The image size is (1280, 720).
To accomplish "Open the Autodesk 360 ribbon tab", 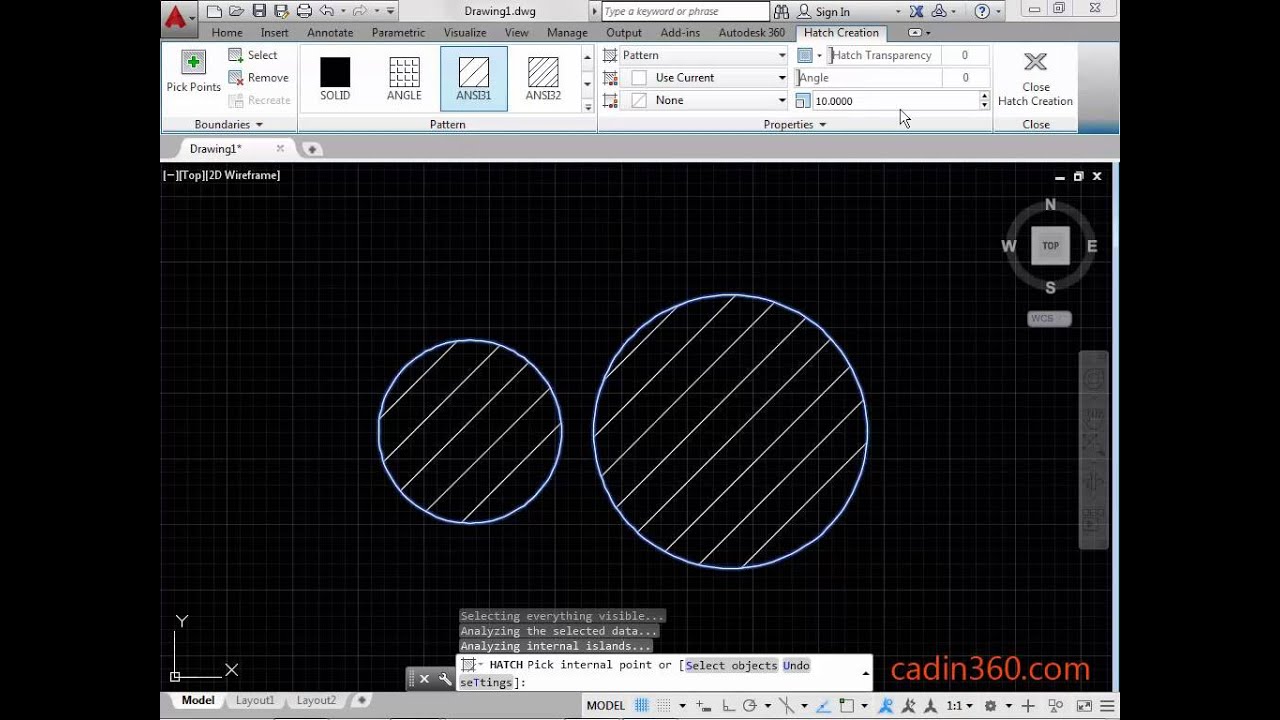I will [x=751, y=33].
